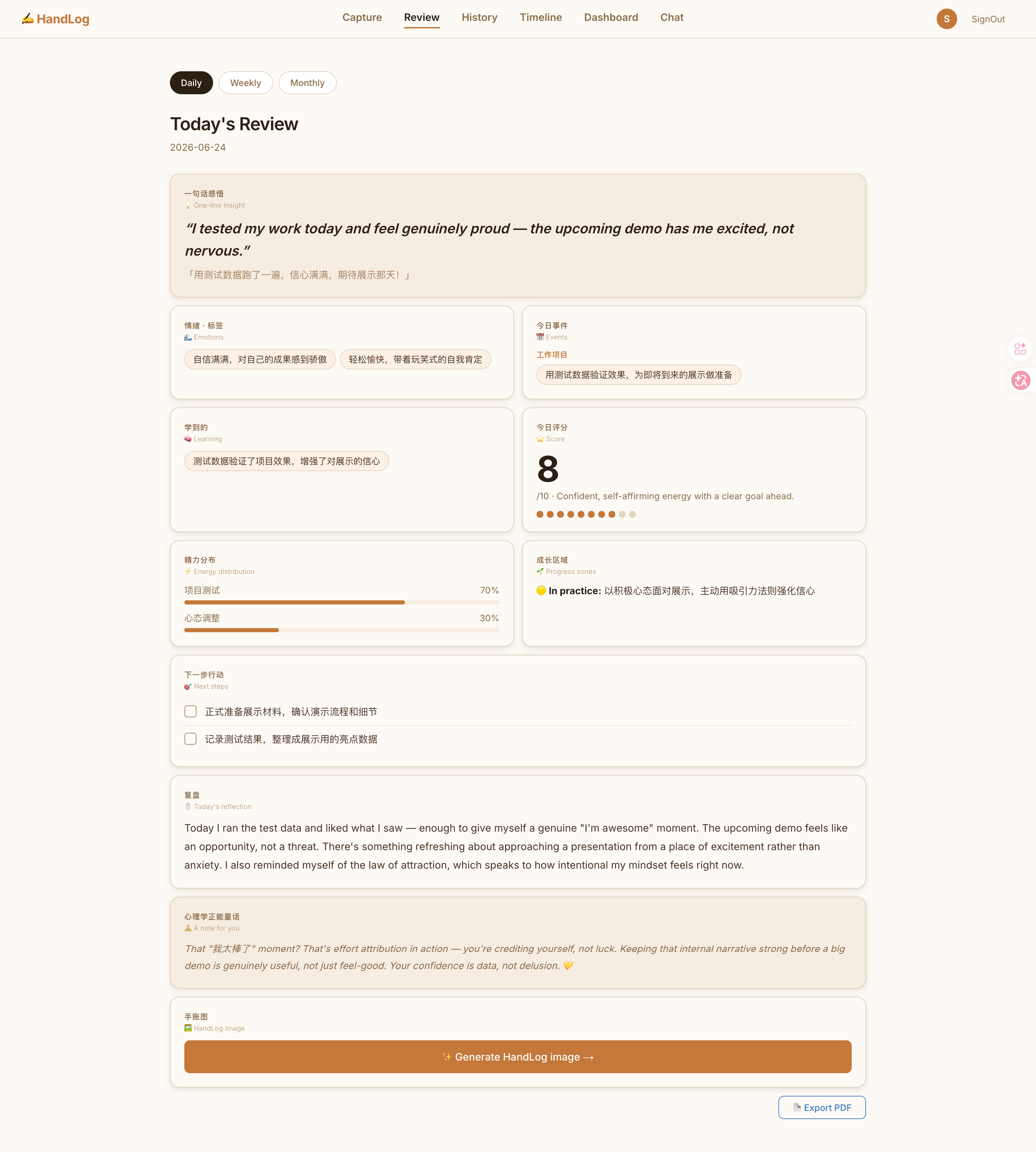1036x1152 pixels.
Task: Click the Progress zones sprout icon
Action: point(540,572)
